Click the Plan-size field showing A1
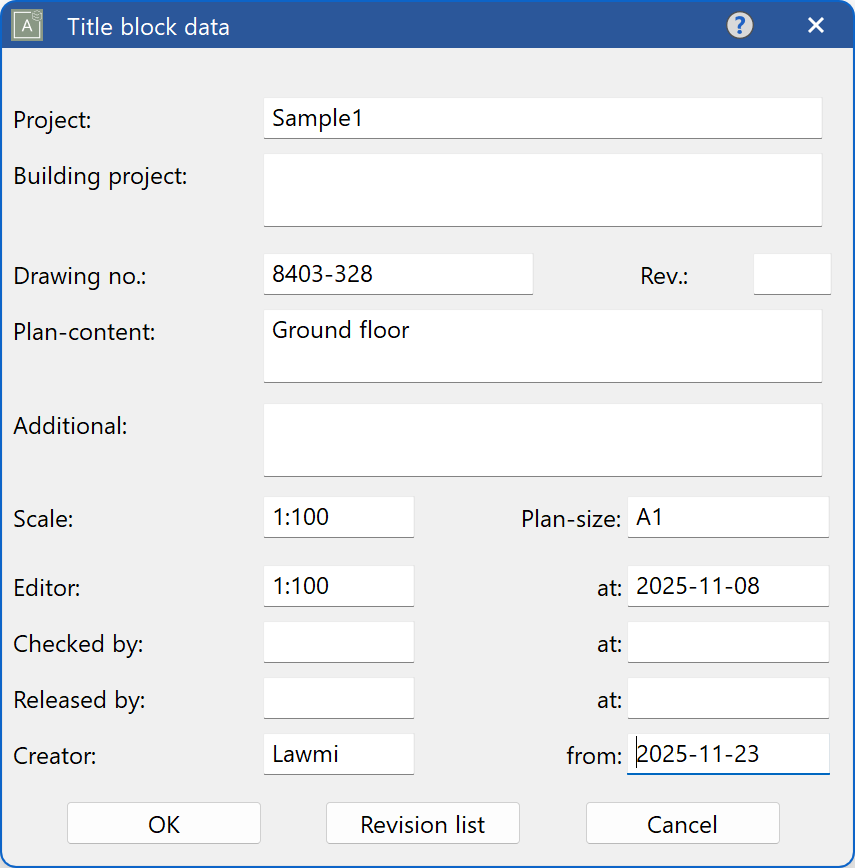 pyautogui.click(x=727, y=517)
